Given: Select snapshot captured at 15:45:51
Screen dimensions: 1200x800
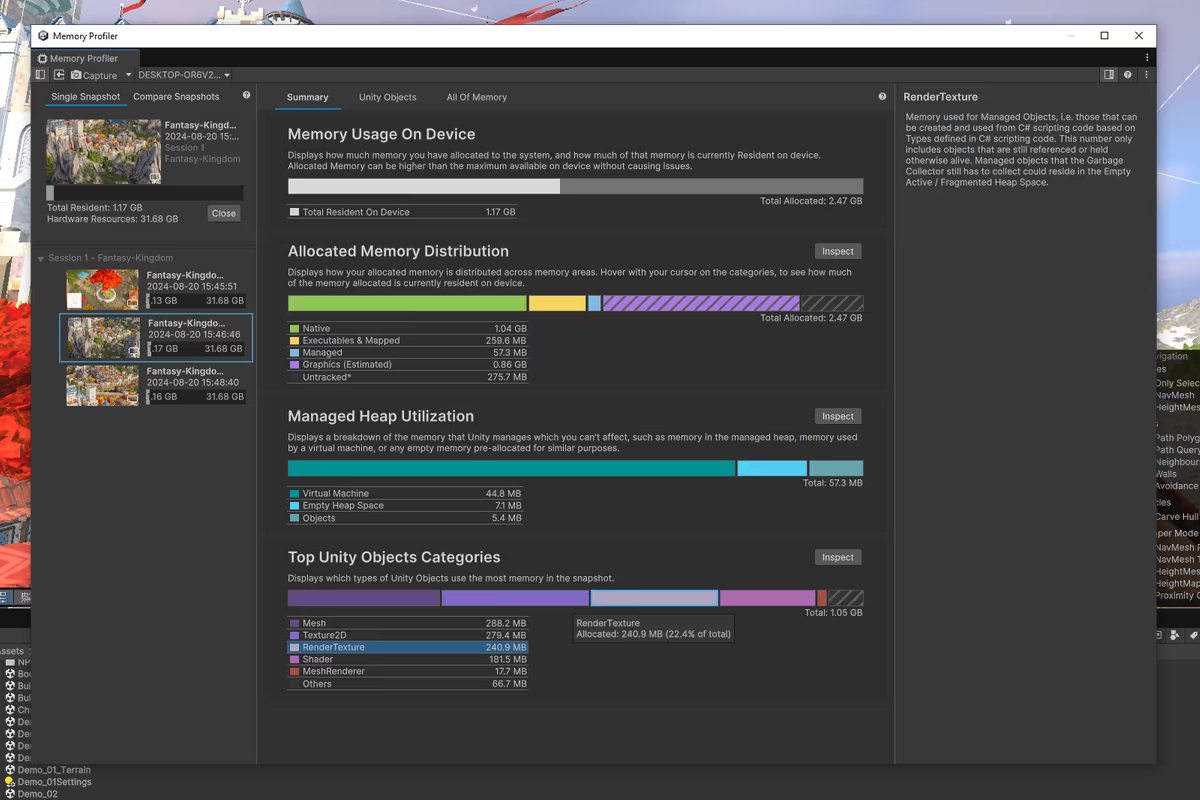Looking at the screenshot, I should [155, 288].
